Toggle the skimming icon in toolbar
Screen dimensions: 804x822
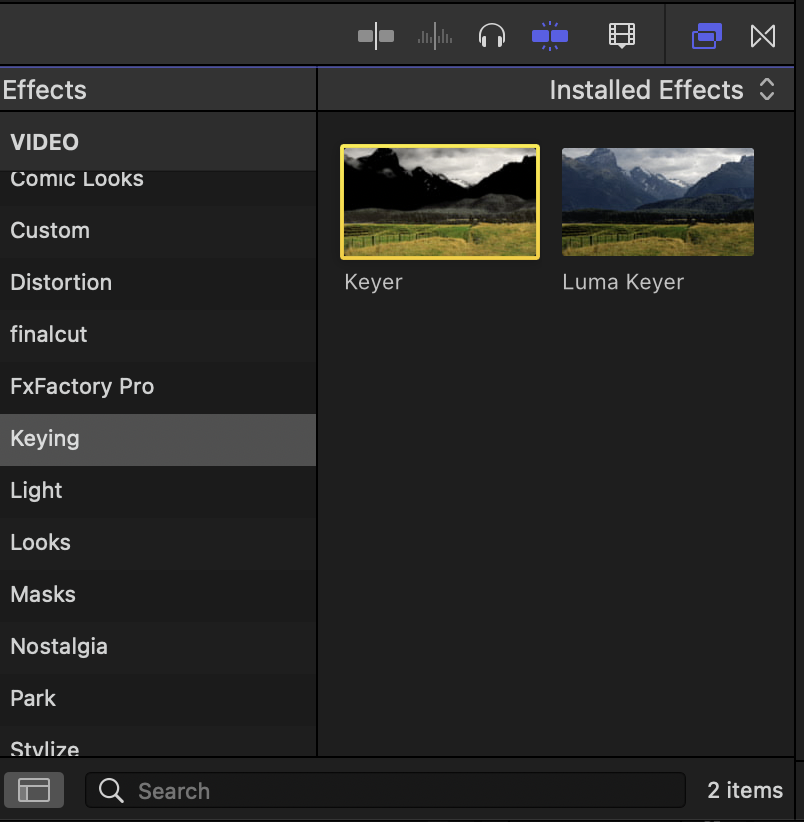(376, 36)
